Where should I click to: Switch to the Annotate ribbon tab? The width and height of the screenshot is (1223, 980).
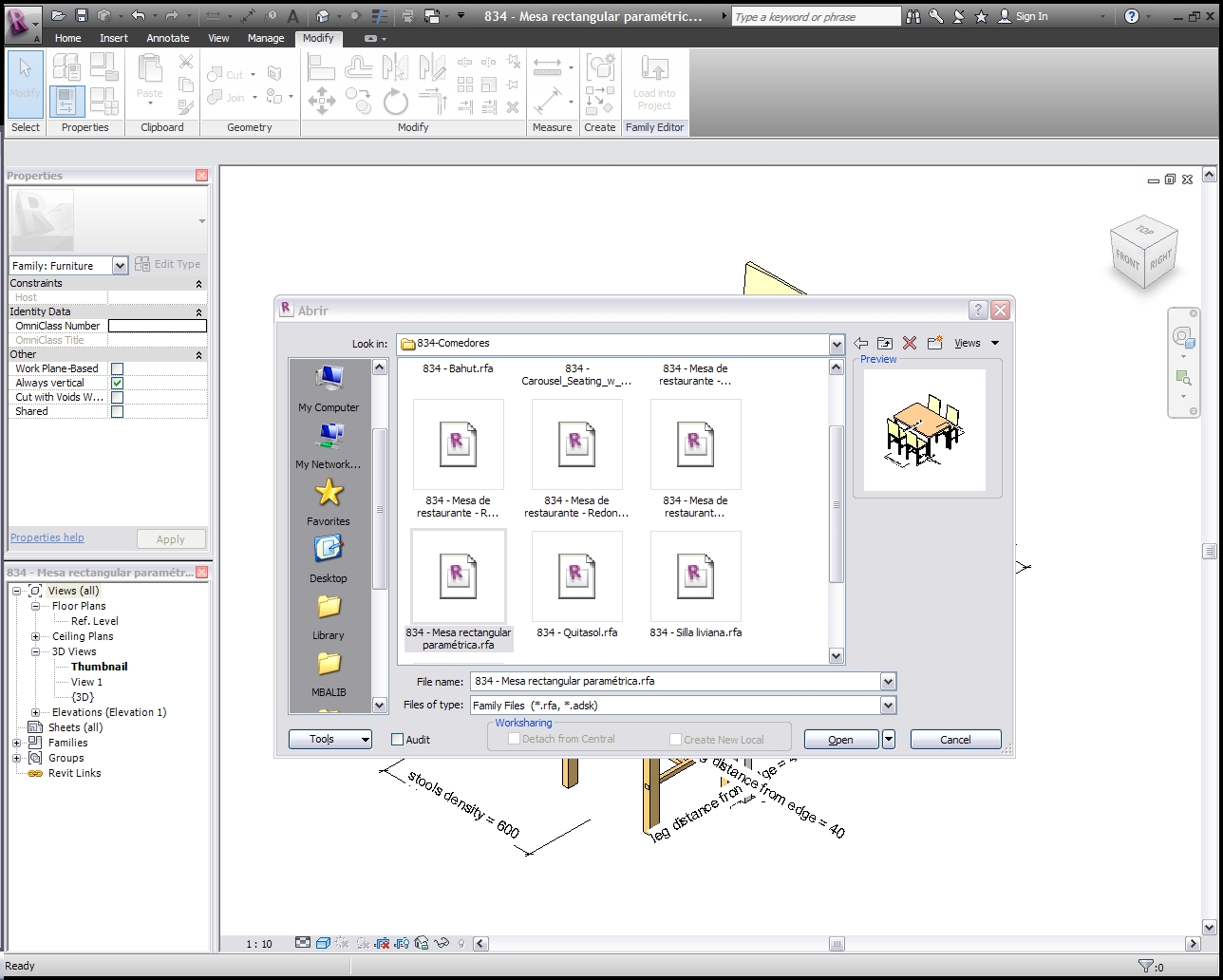pos(168,38)
